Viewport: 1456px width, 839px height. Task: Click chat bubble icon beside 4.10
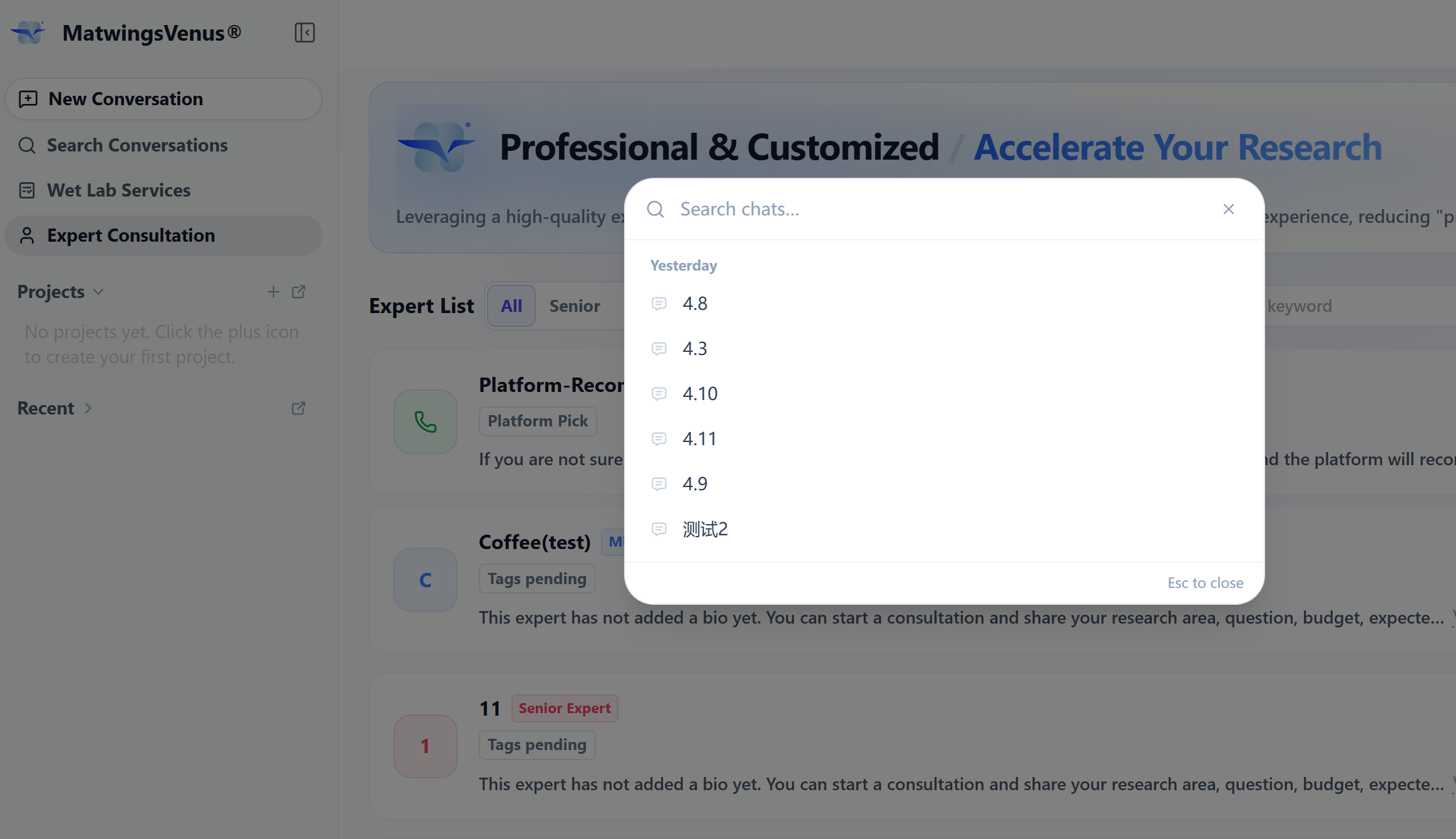click(x=659, y=394)
